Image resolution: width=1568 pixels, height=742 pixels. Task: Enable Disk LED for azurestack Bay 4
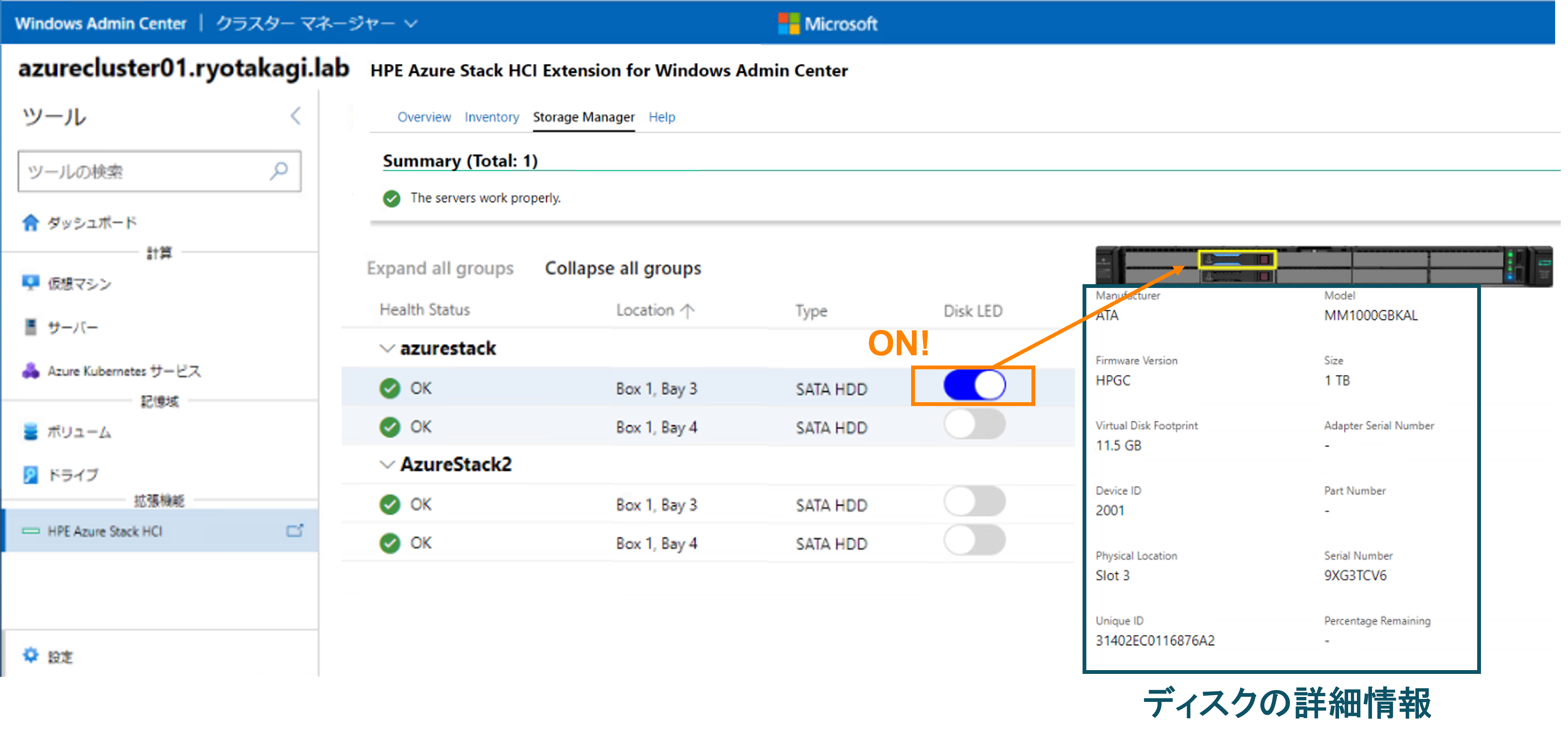coord(975,424)
